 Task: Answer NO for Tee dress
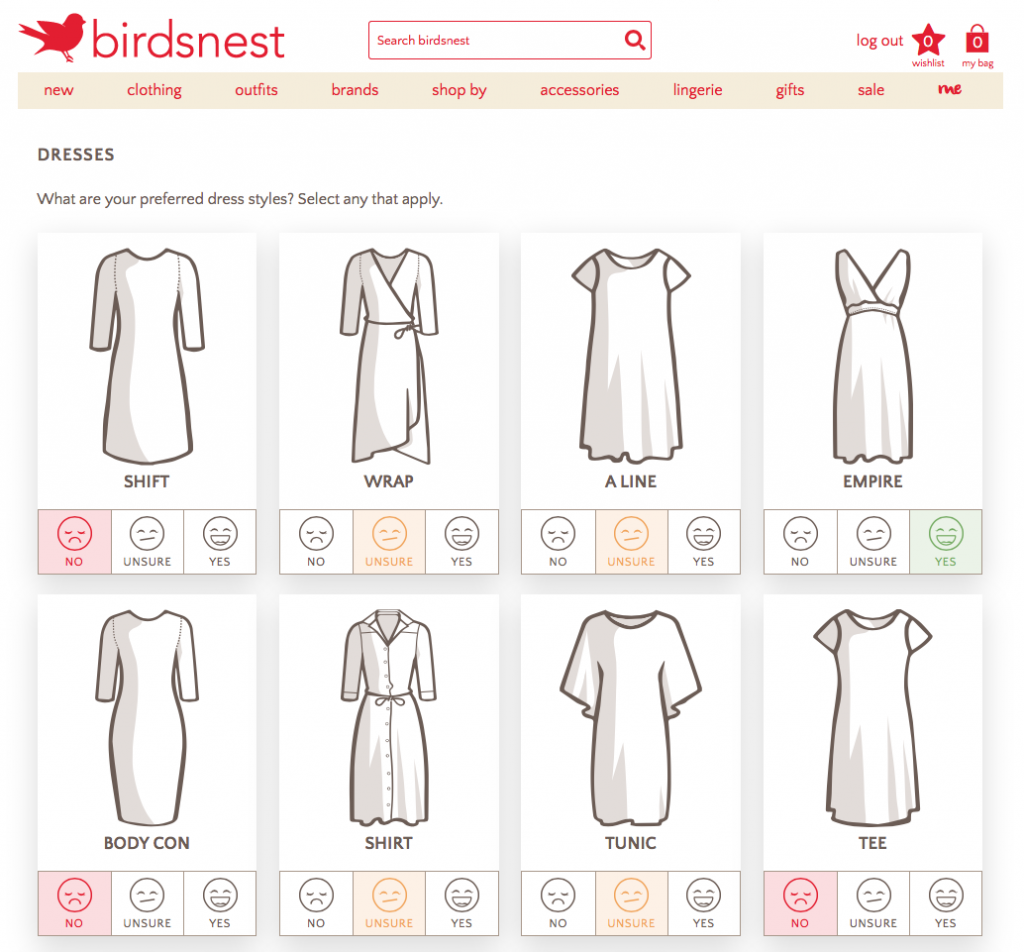(801, 904)
